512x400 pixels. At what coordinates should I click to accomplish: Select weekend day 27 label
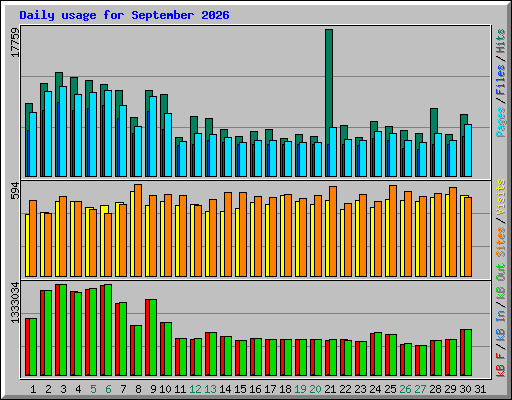point(420,389)
